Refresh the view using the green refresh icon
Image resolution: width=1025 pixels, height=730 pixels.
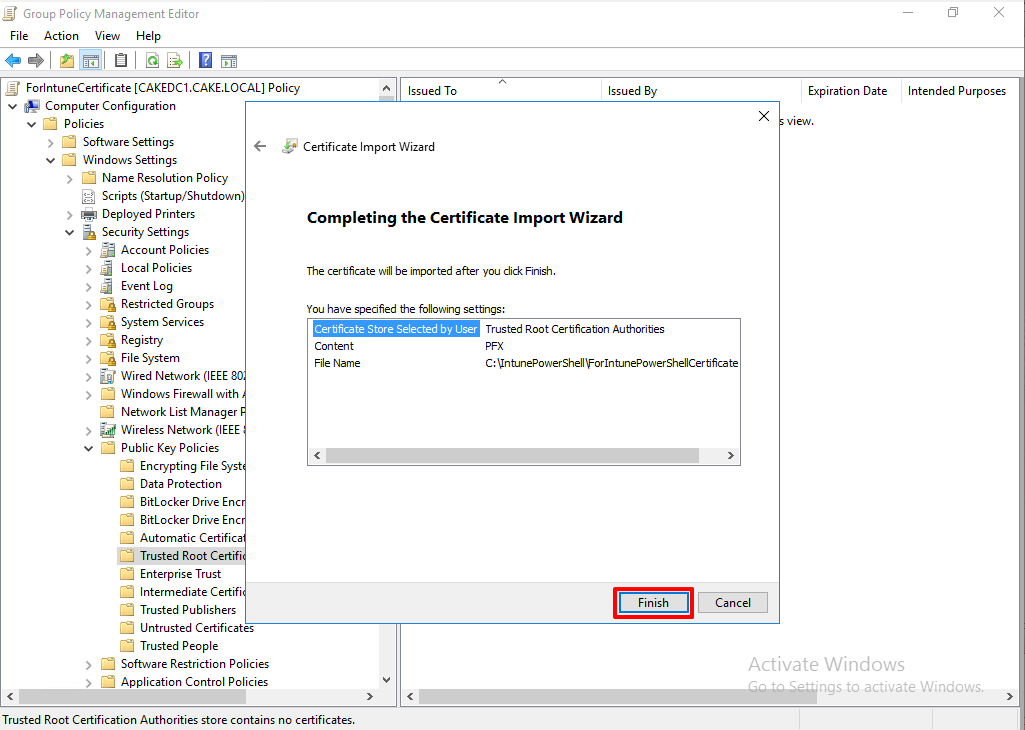pos(152,61)
